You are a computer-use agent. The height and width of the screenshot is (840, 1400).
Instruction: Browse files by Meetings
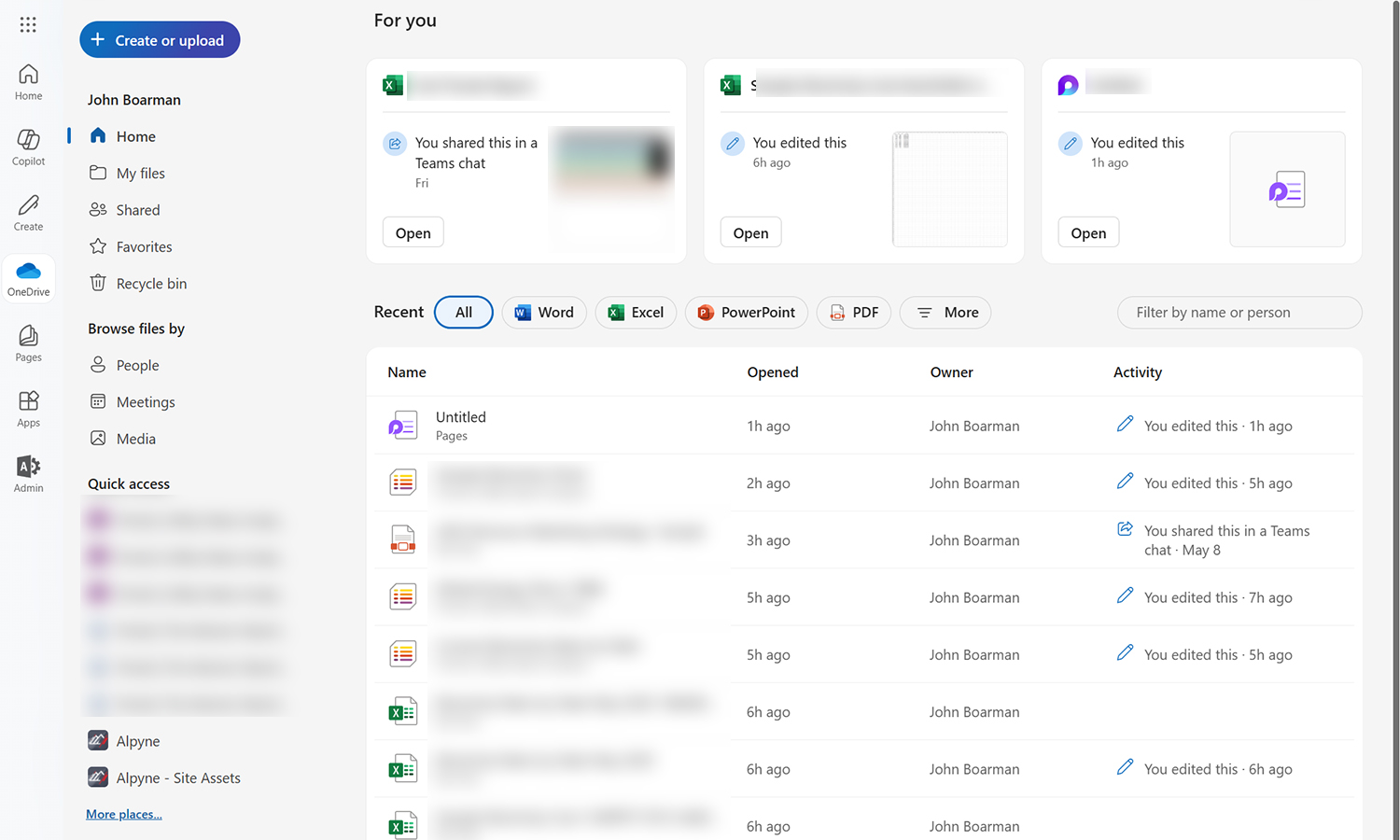(x=145, y=401)
